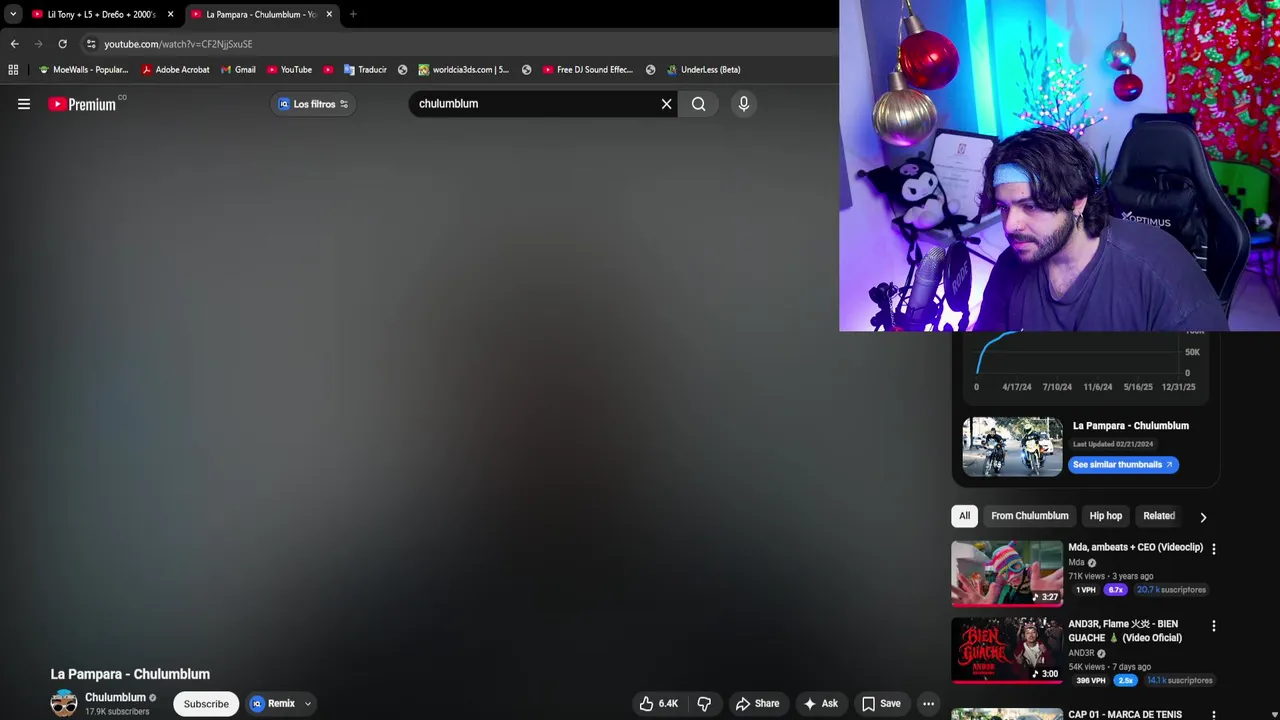Open more actions three-dot menu under video
1280x720 pixels.
(928, 704)
